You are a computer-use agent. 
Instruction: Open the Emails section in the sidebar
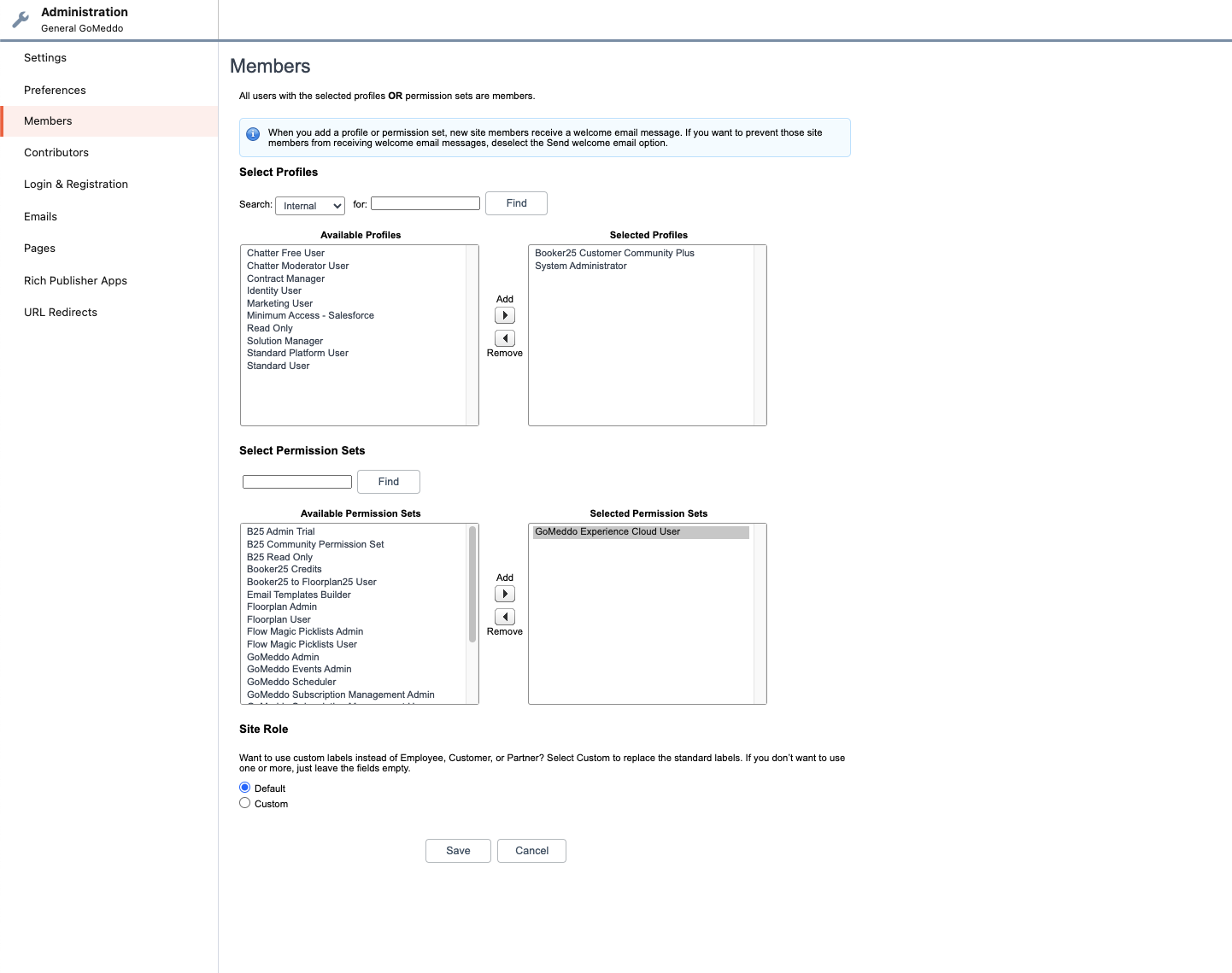[40, 216]
